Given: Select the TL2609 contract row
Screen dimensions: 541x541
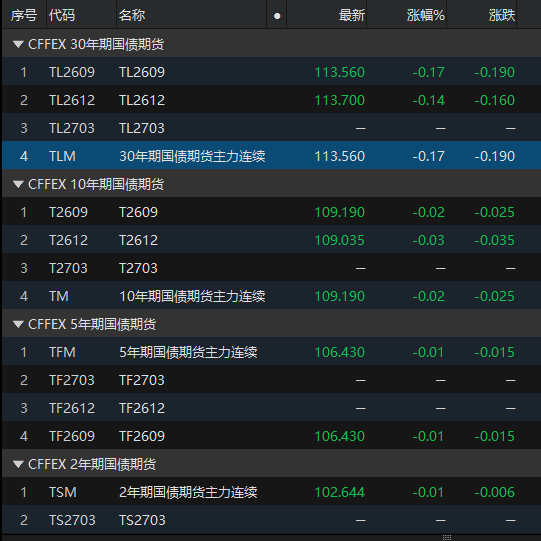Looking at the screenshot, I should click(272, 72).
